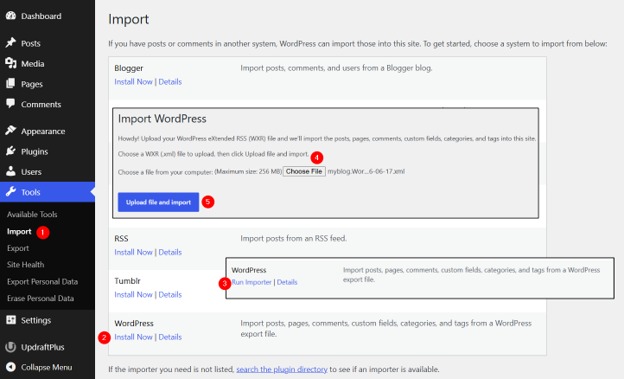
Task: Click the Blogger importer title
Action: 129,68
